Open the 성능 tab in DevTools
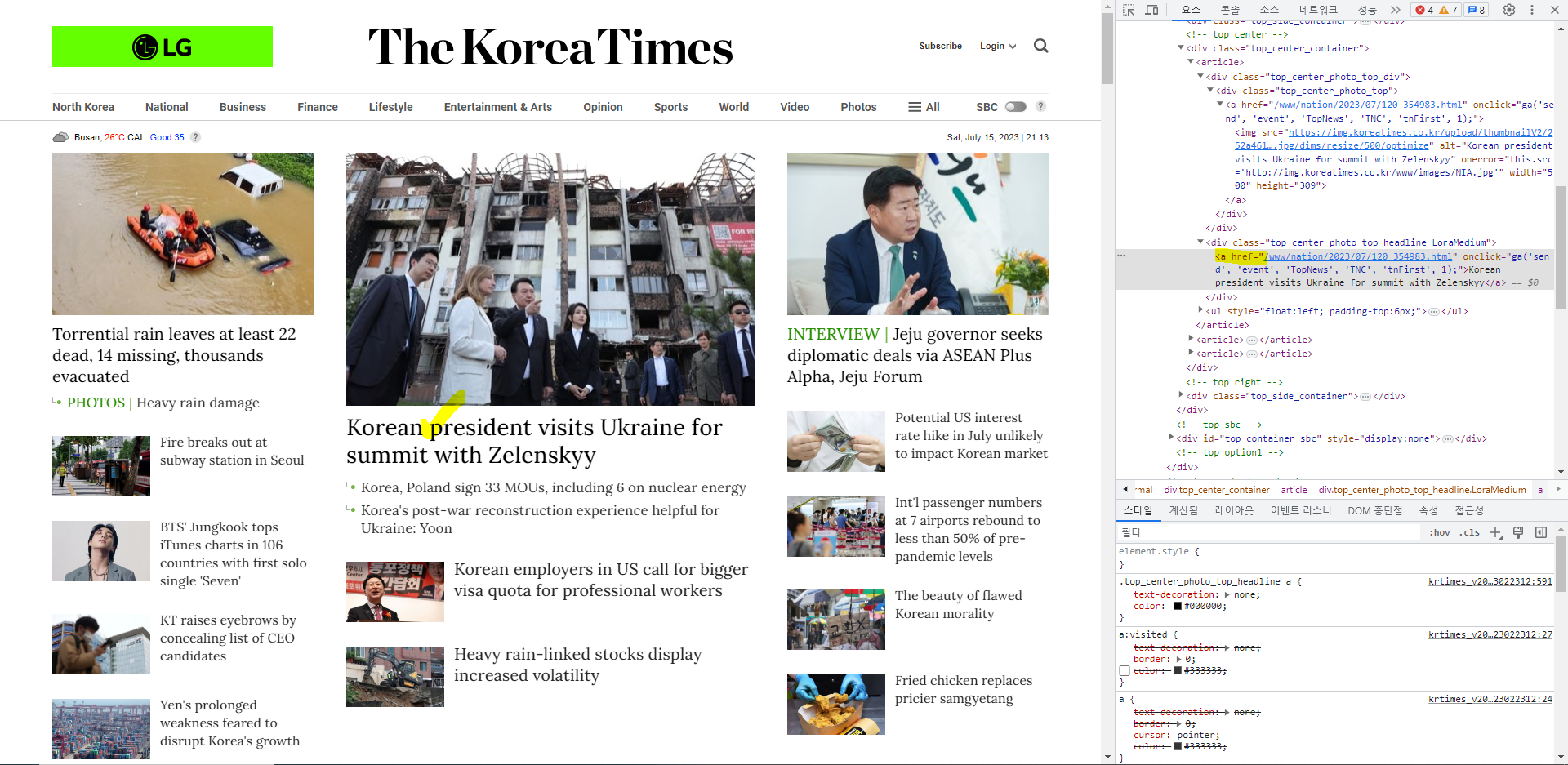 [x=1366, y=10]
